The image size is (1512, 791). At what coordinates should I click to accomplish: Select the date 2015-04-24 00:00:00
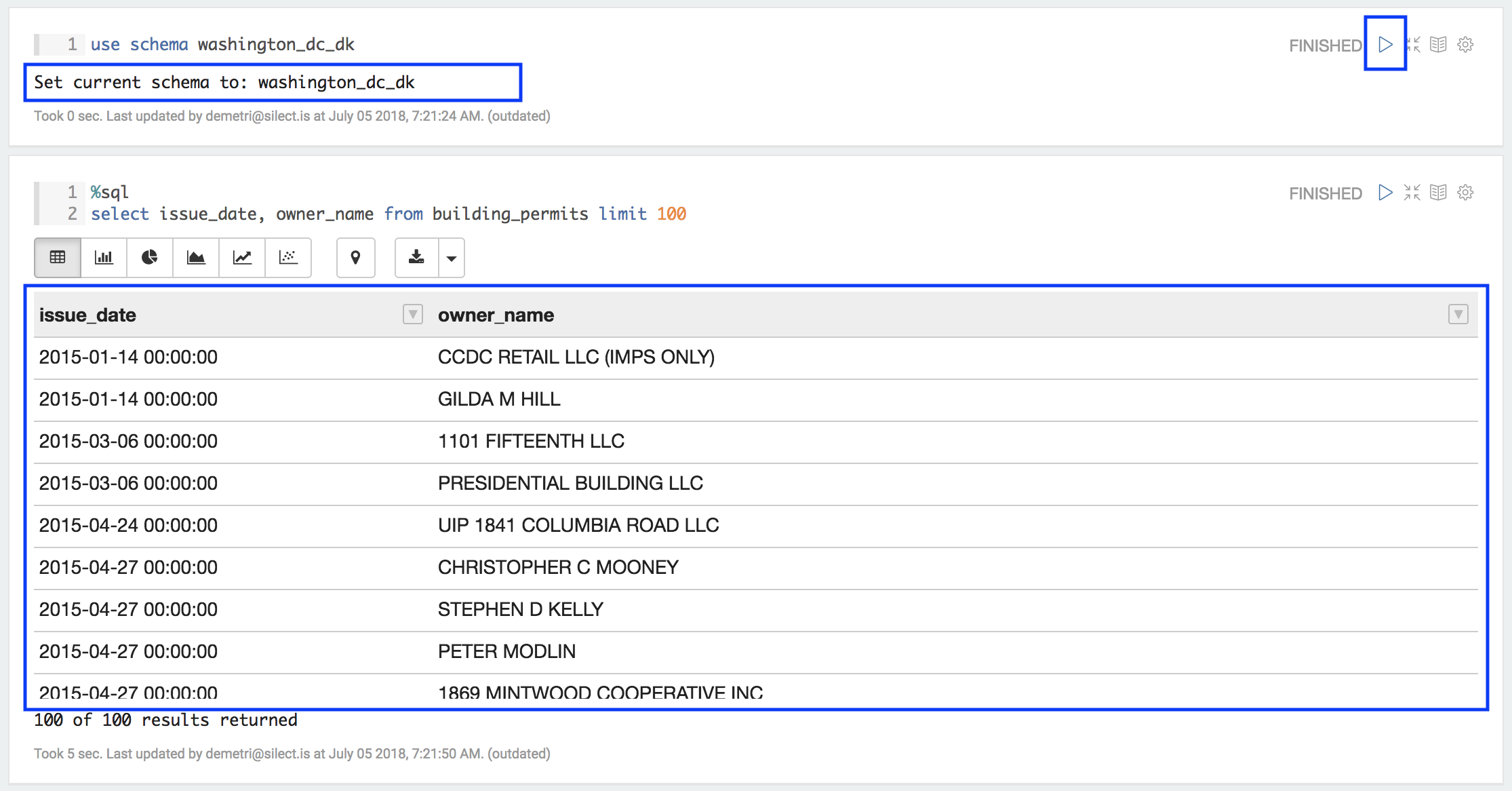coord(233,526)
